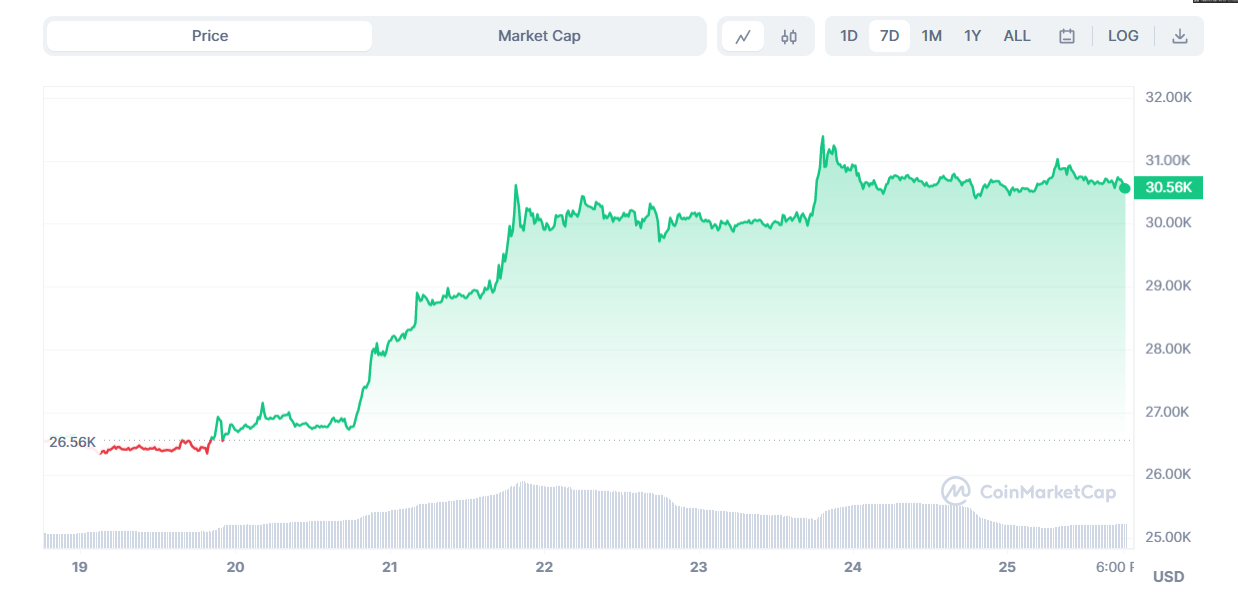Click date 22 on the time axis
This screenshot has height=609, width=1238.
click(544, 567)
